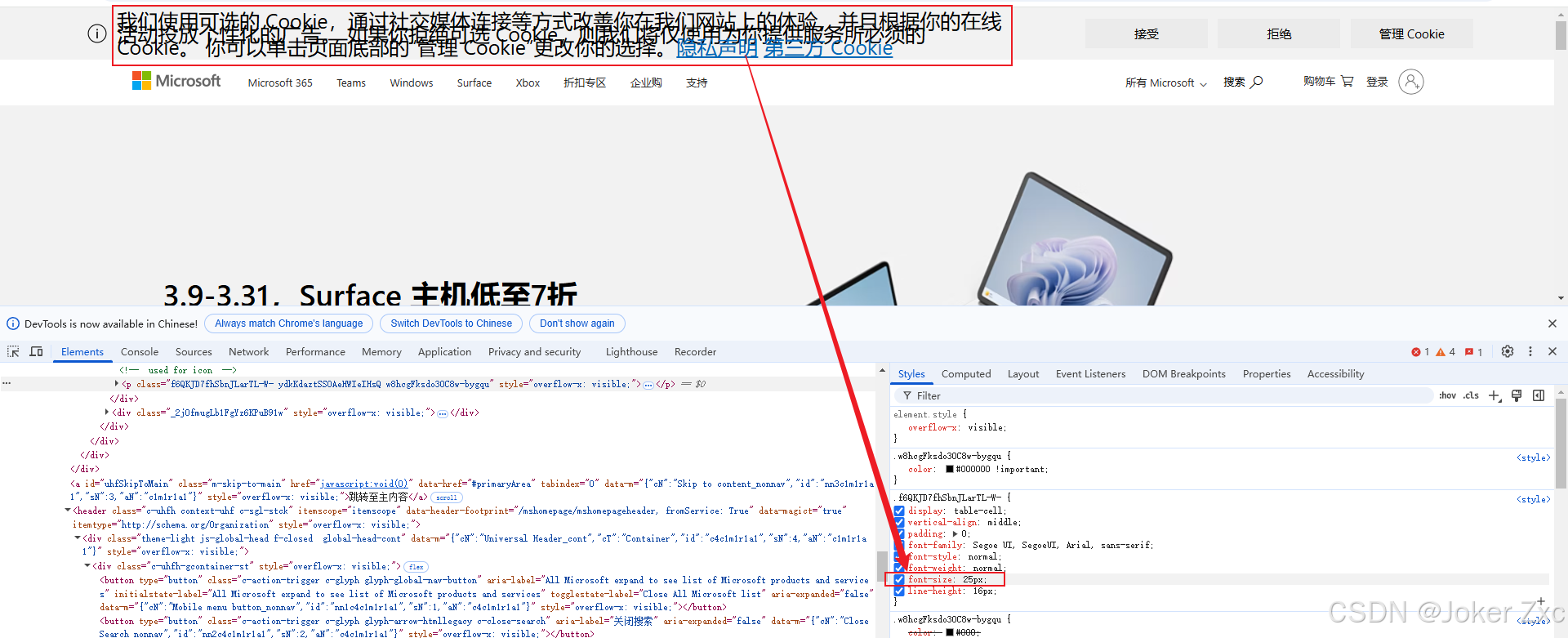This screenshot has width=1568, height=638.
Task: Click the Filter styles input field
Action: click(1164, 395)
